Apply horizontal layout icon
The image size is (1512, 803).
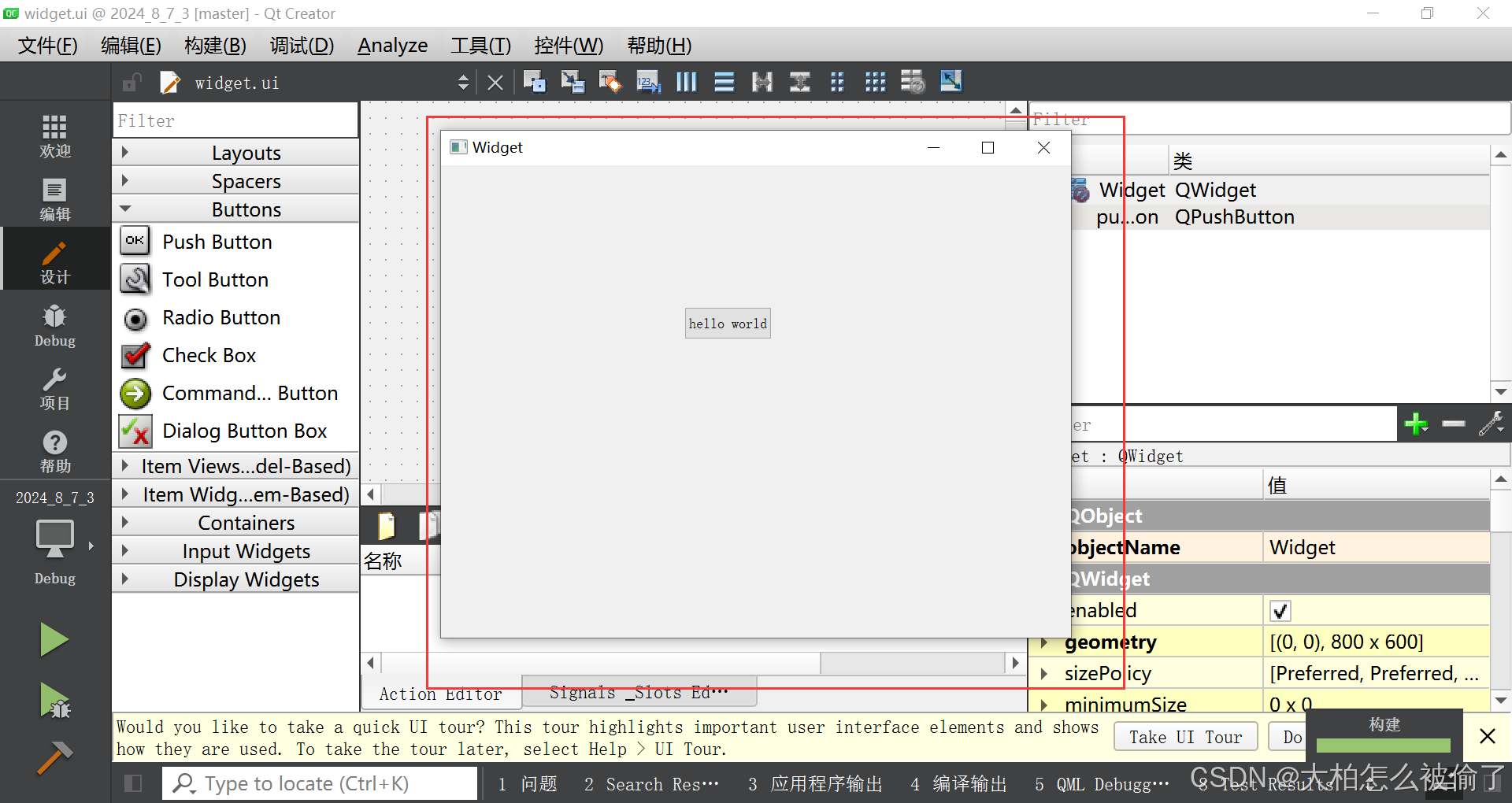pos(686,82)
